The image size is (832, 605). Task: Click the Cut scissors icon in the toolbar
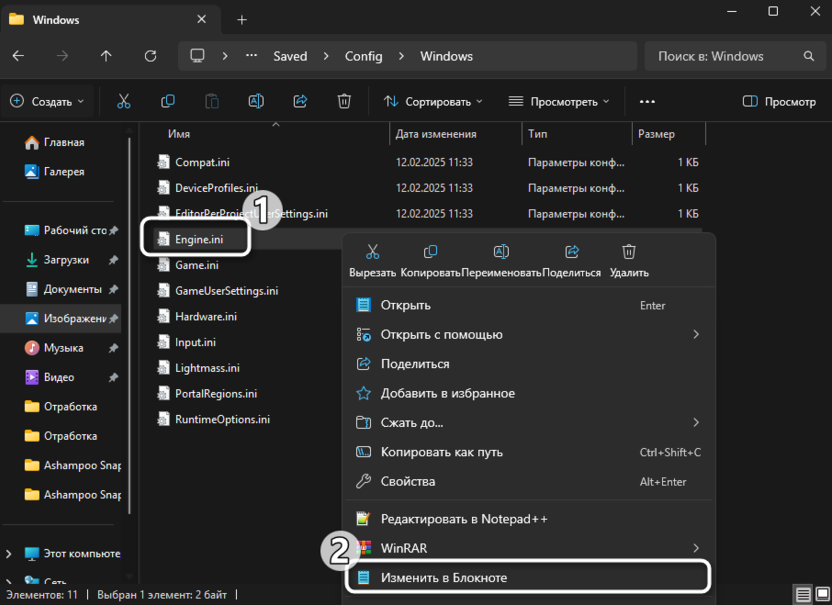(124, 101)
